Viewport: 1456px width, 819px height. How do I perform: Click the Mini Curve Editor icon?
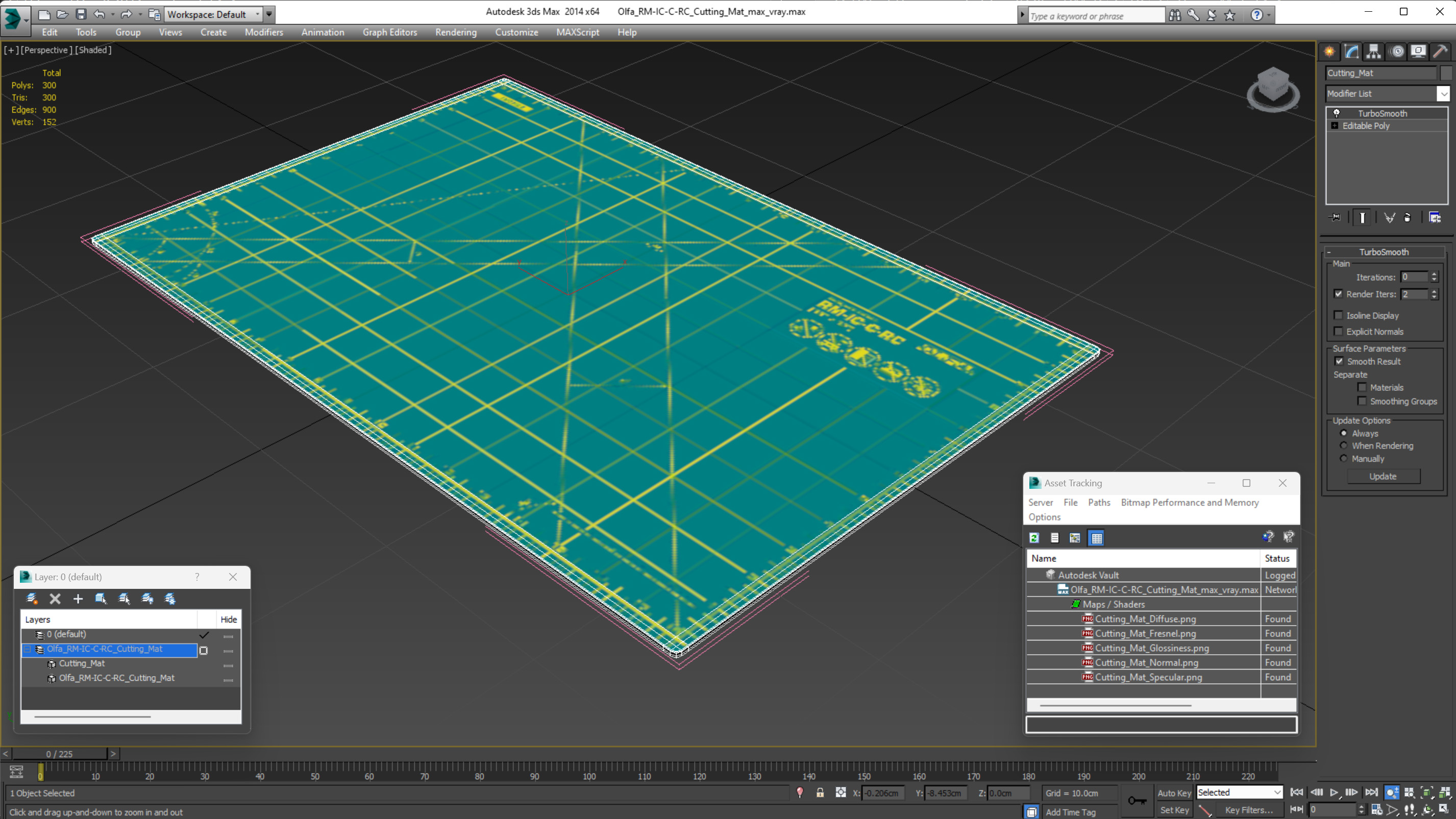[x=16, y=772]
